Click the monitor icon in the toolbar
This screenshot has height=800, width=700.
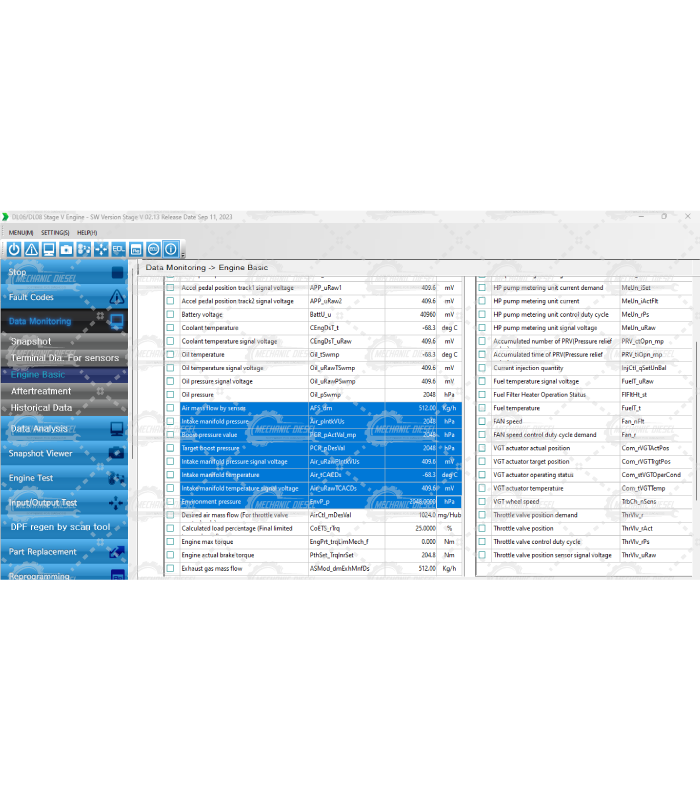[x=48, y=249]
